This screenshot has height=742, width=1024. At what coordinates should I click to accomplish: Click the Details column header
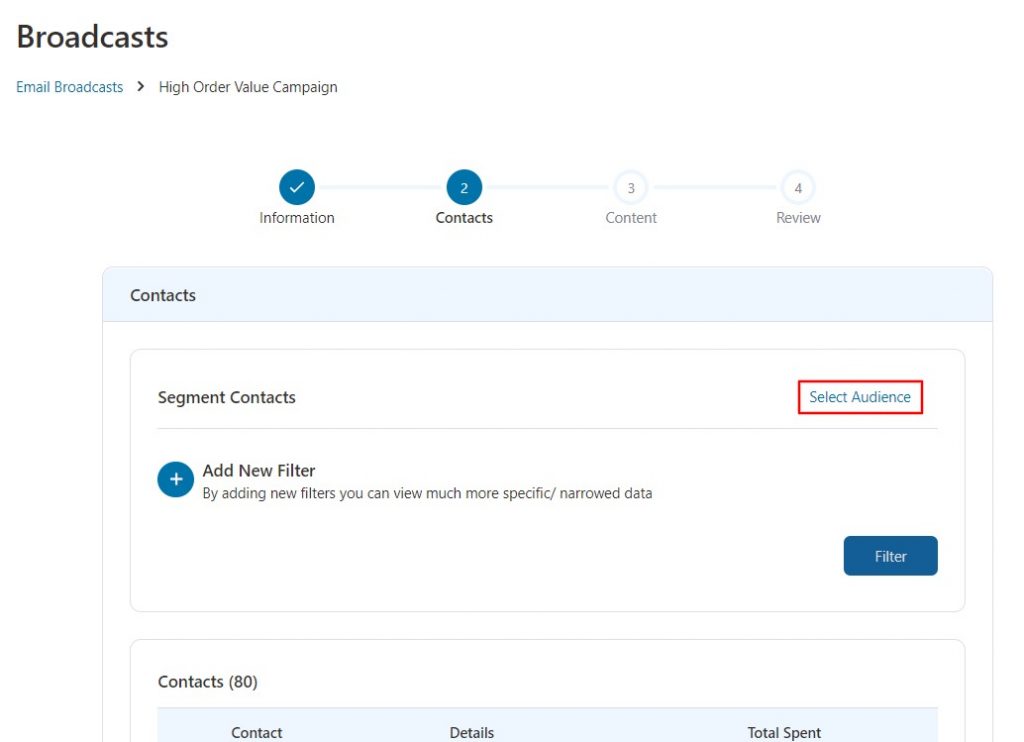coord(472,733)
